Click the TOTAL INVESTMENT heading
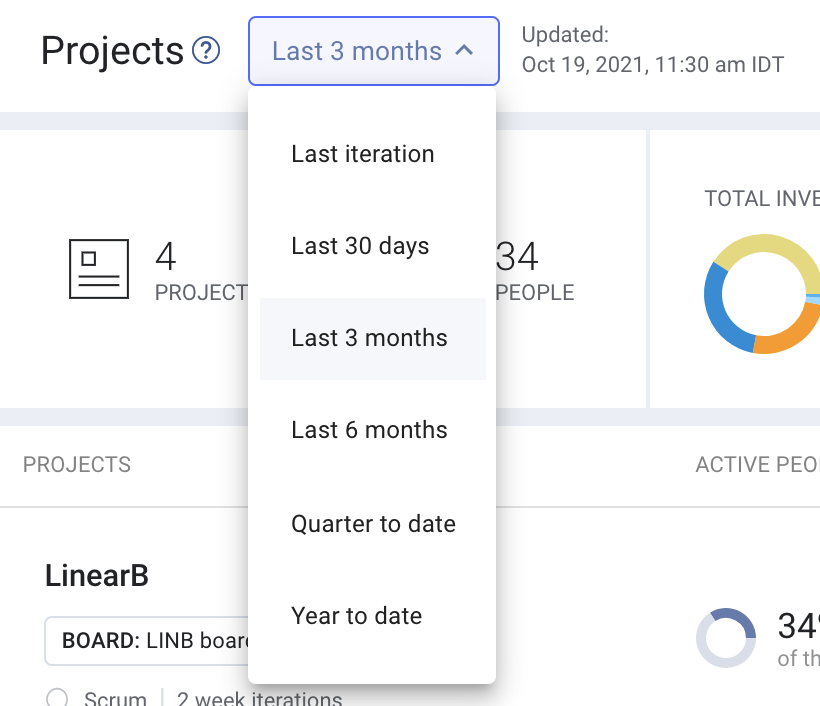Image resolution: width=820 pixels, height=706 pixels. 762,199
